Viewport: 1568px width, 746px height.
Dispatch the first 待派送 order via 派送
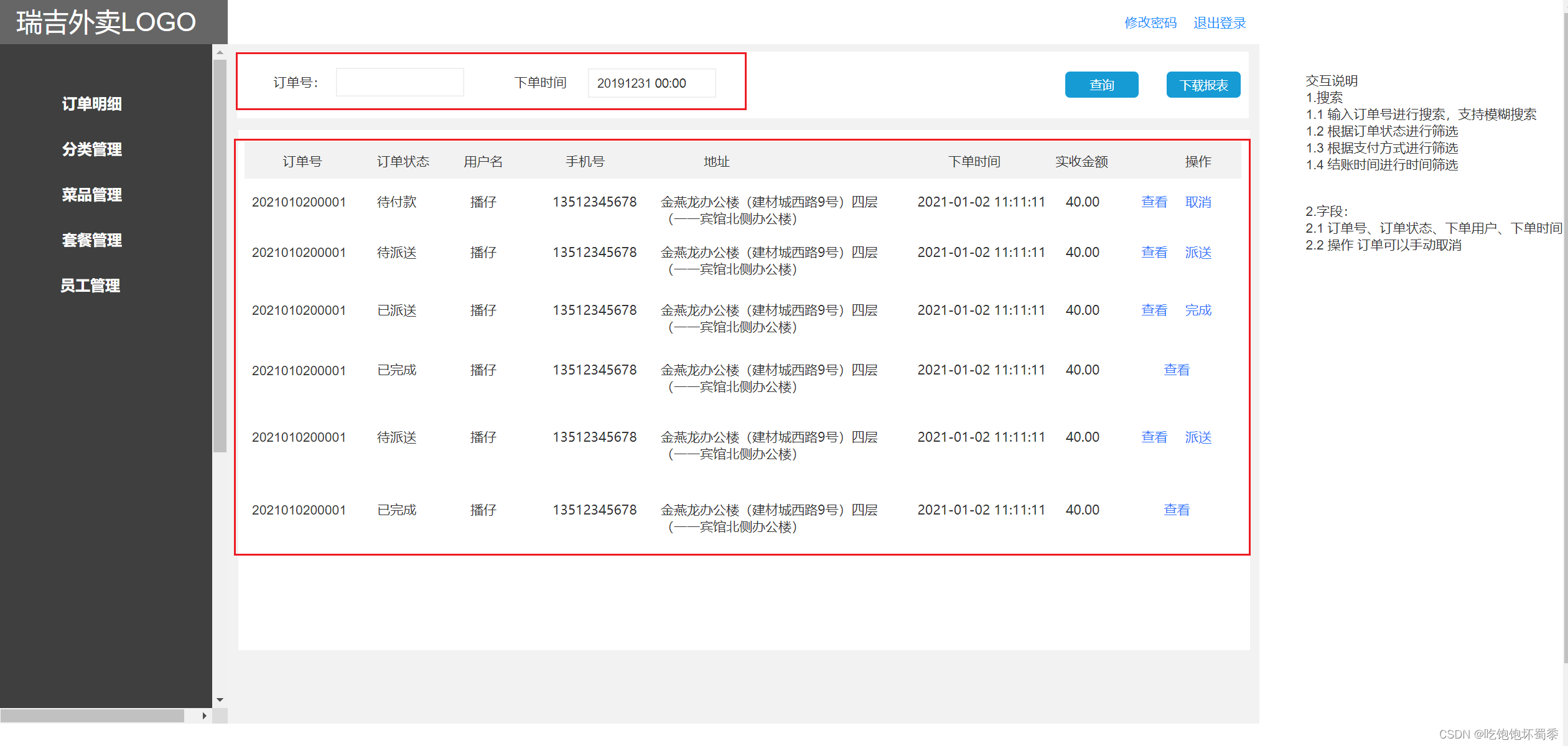(x=1198, y=252)
